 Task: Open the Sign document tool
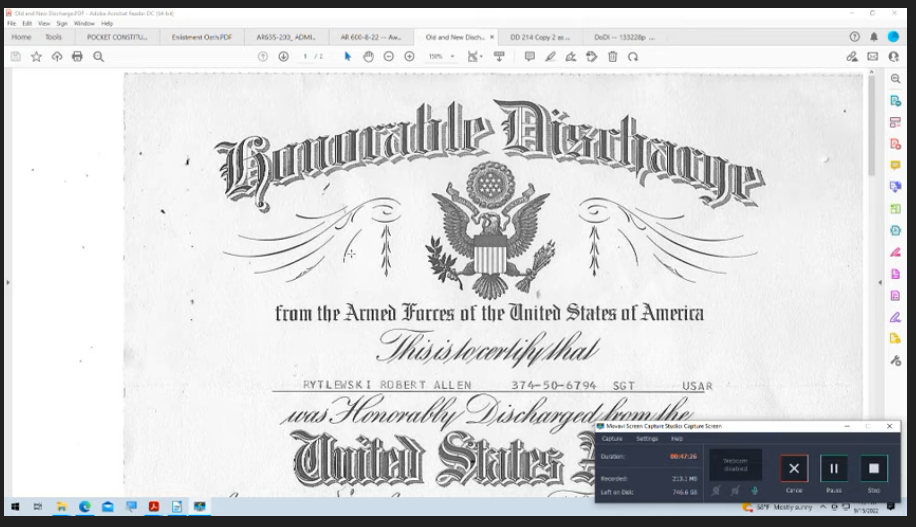pos(571,57)
